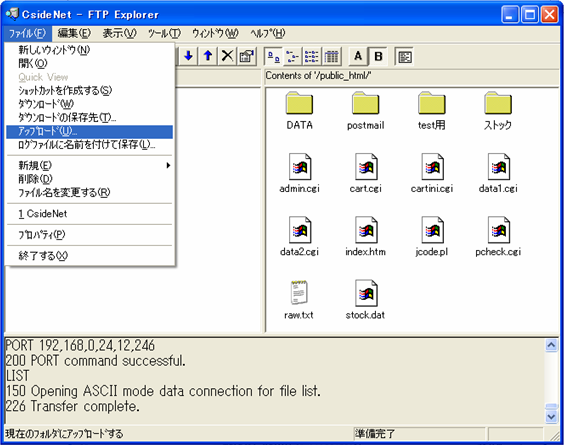The image size is (565, 446).
Task: Open the properties toolbar icon
Action: point(247,56)
